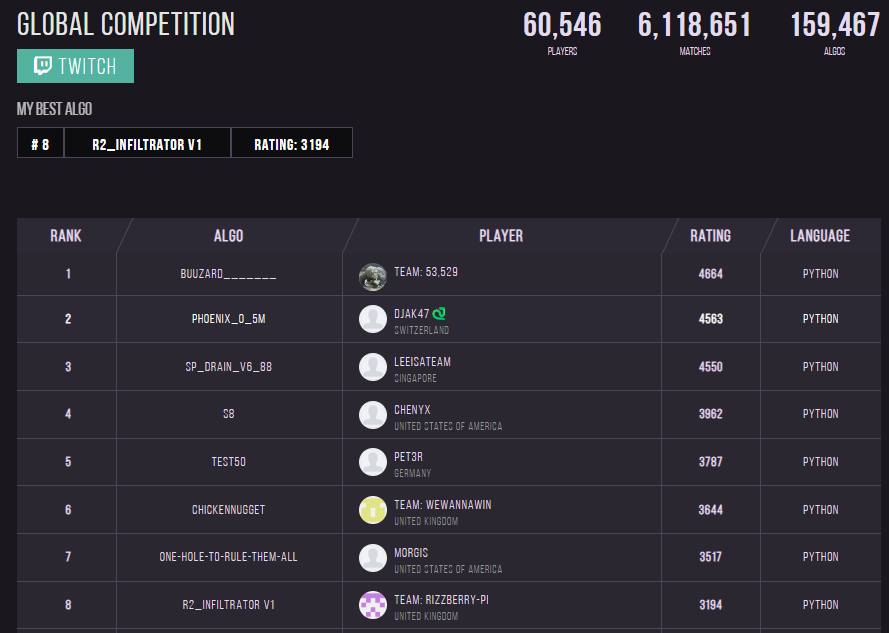Click R2_INFILTRATOR V1 in My Best Algo
Screen dimensions: 889x633
pyautogui.click(x=147, y=144)
